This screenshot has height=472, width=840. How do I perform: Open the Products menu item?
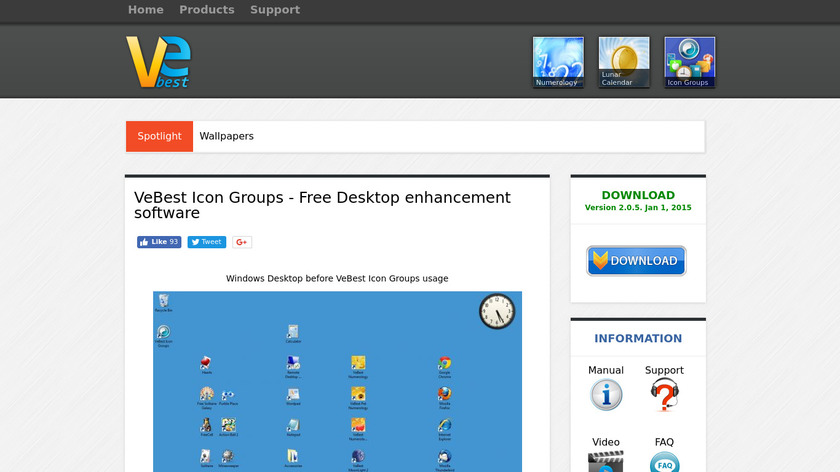(x=207, y=10)
